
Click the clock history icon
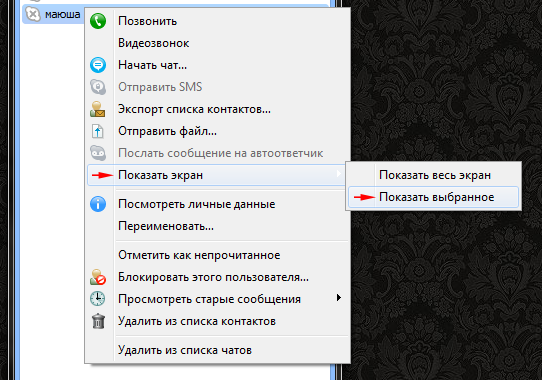(x=98, y=299)
